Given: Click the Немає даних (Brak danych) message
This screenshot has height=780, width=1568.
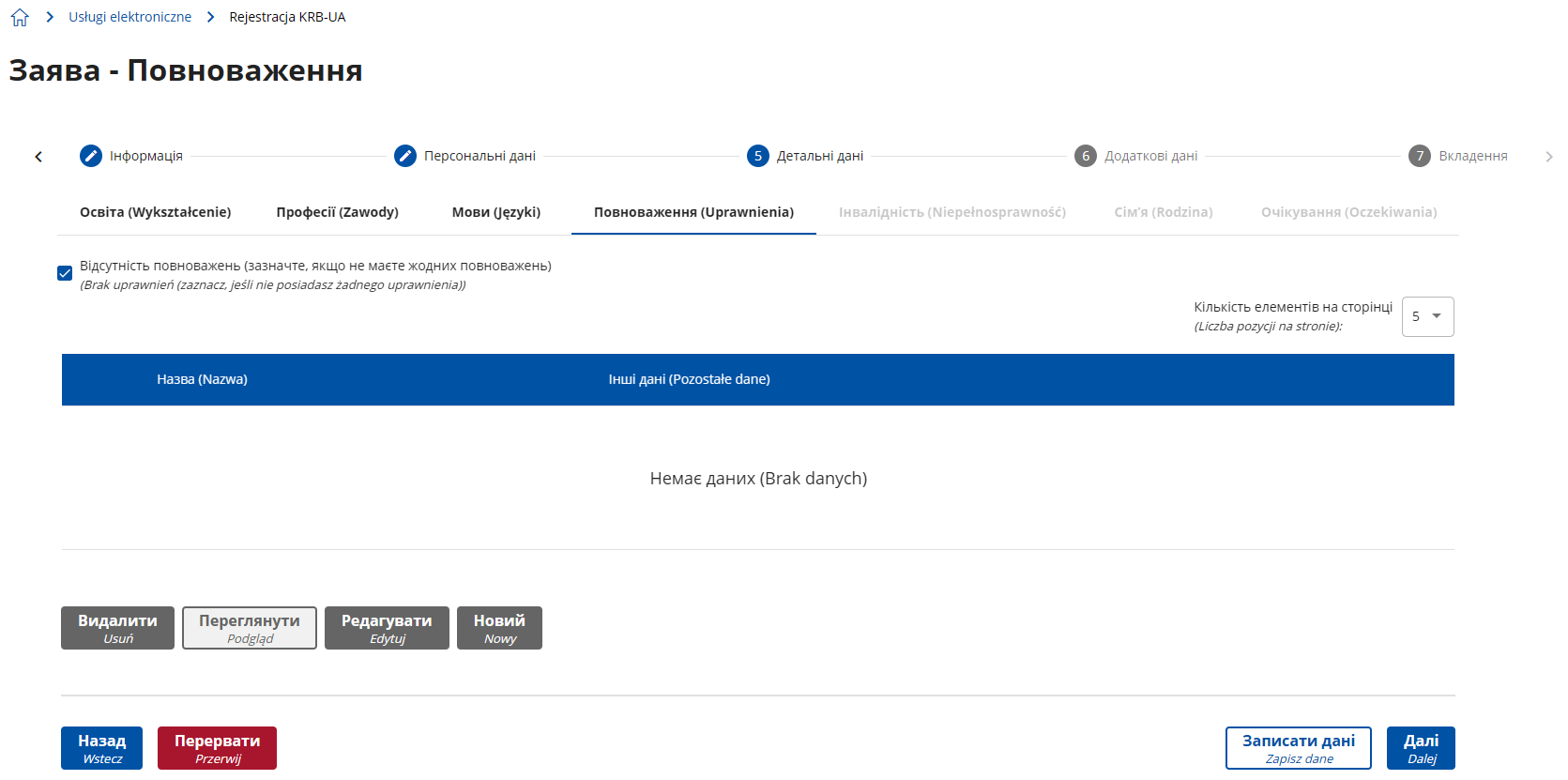Looking at the screenshot, I should [758, 479].
